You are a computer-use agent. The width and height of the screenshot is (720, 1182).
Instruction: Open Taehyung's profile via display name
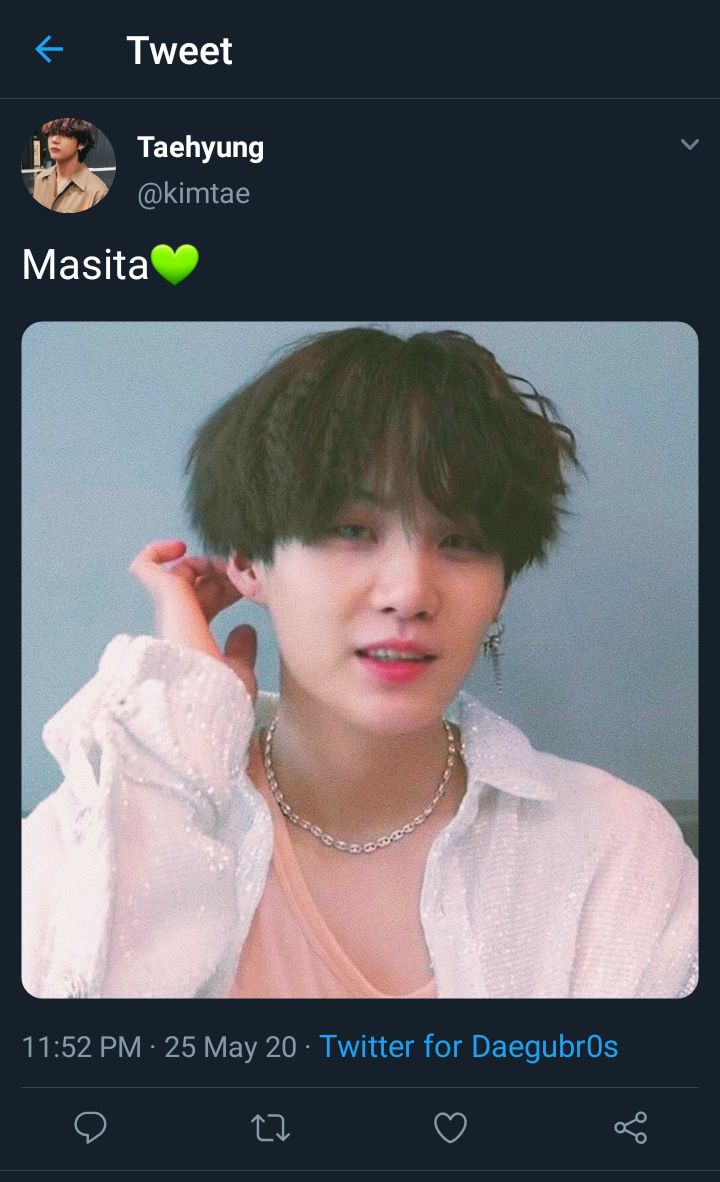[201, 148]
